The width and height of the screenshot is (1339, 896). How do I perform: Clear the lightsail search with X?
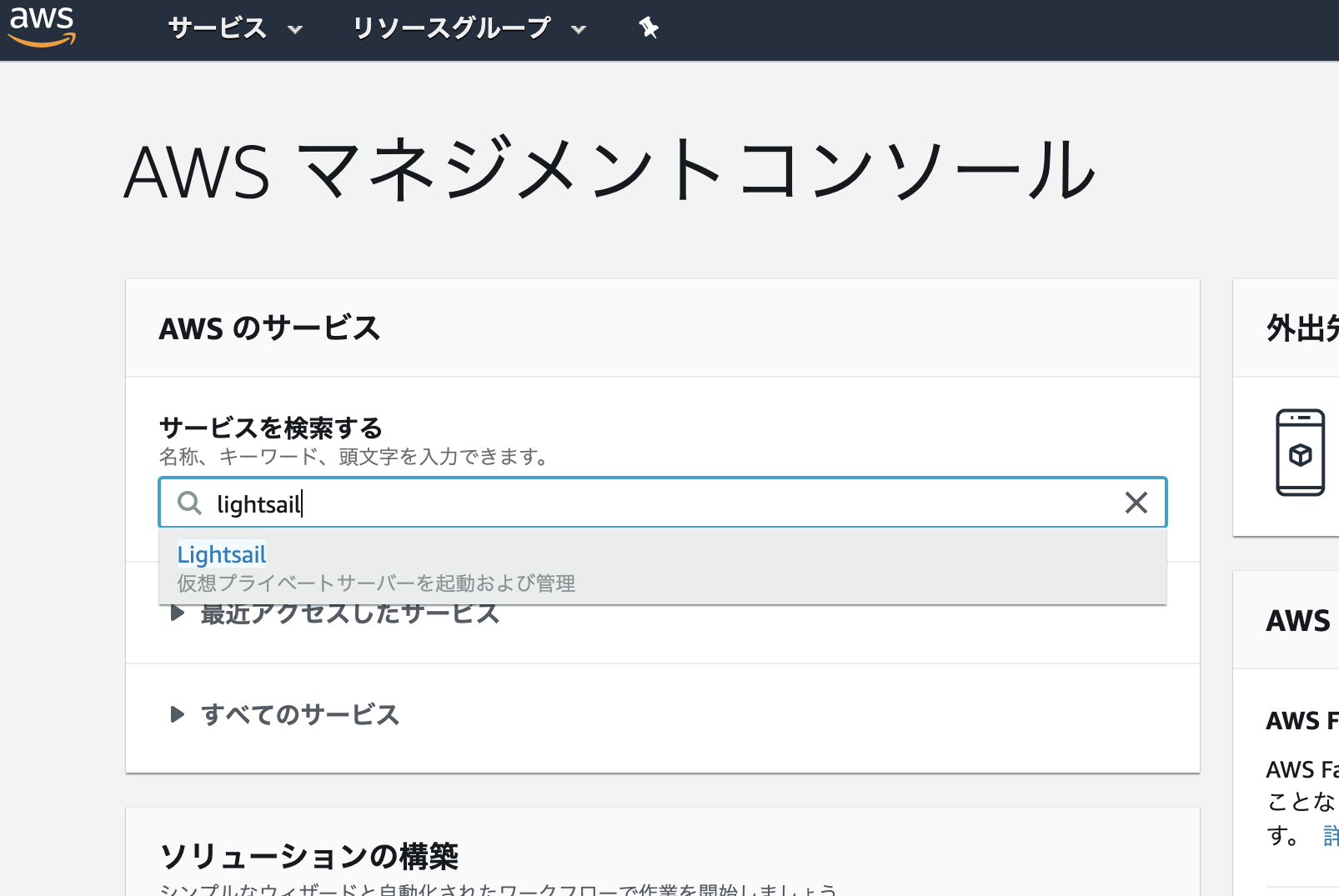1136,503
